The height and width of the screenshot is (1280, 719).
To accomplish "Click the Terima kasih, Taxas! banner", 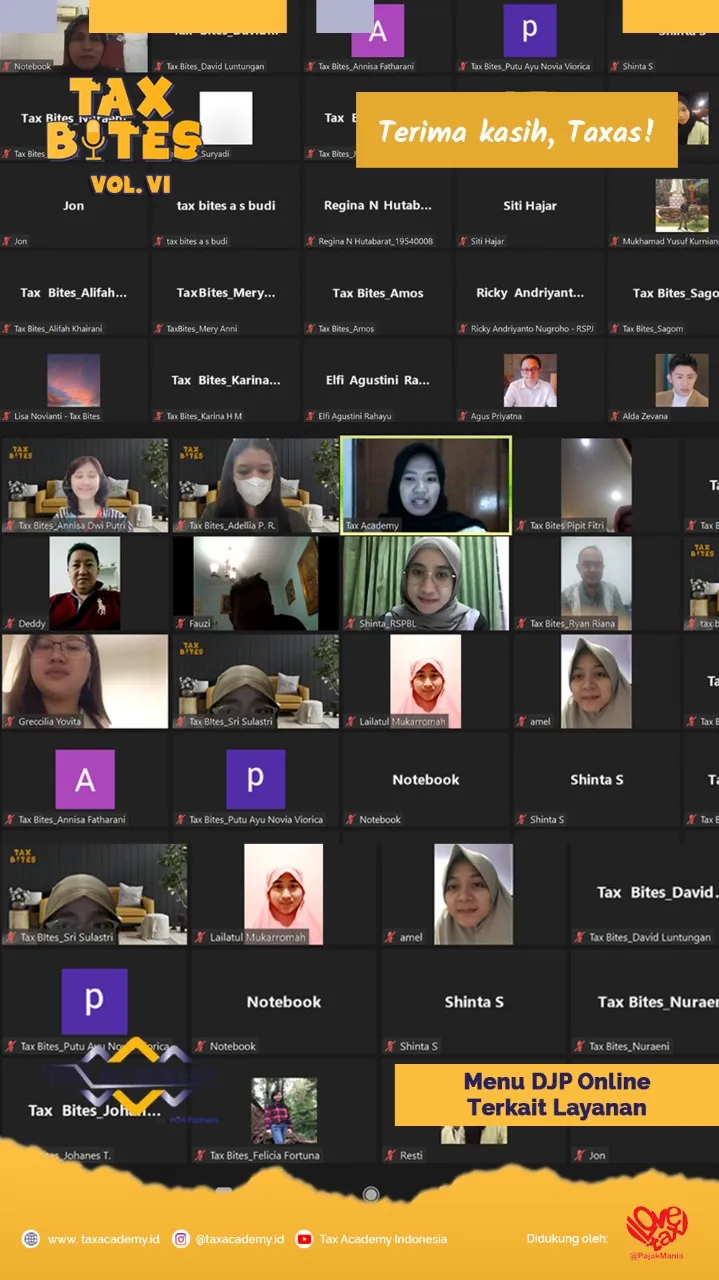I will click(x=517, y=130).
